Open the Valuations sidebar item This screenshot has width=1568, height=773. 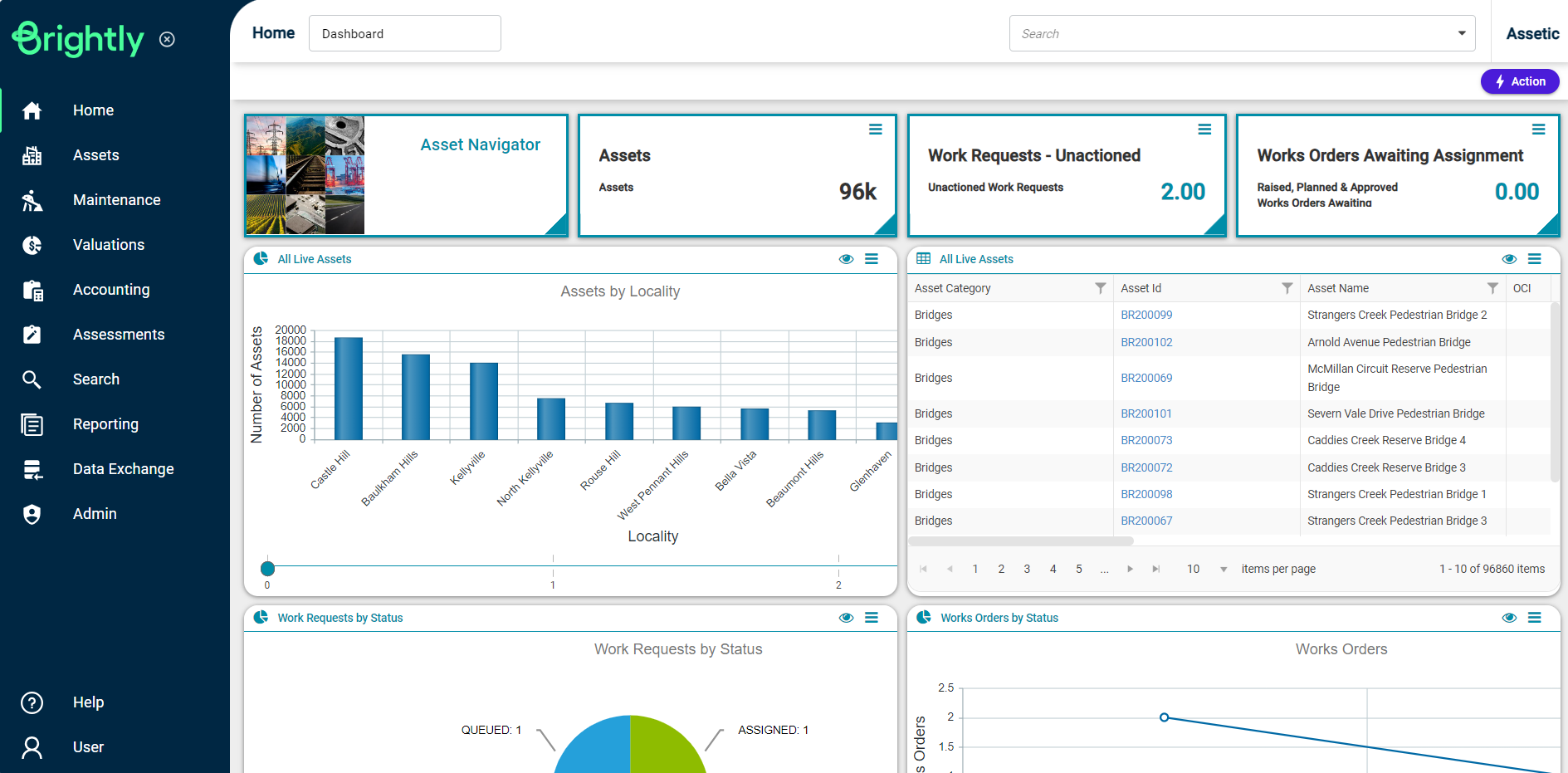[109, 245]
